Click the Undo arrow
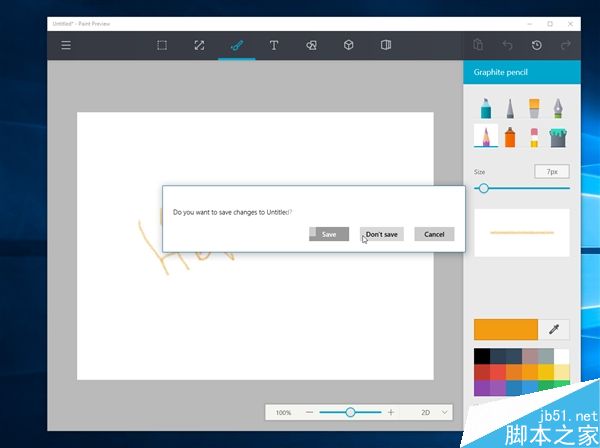The width and height of the screenshot is (600, 448). click(507, 46)
